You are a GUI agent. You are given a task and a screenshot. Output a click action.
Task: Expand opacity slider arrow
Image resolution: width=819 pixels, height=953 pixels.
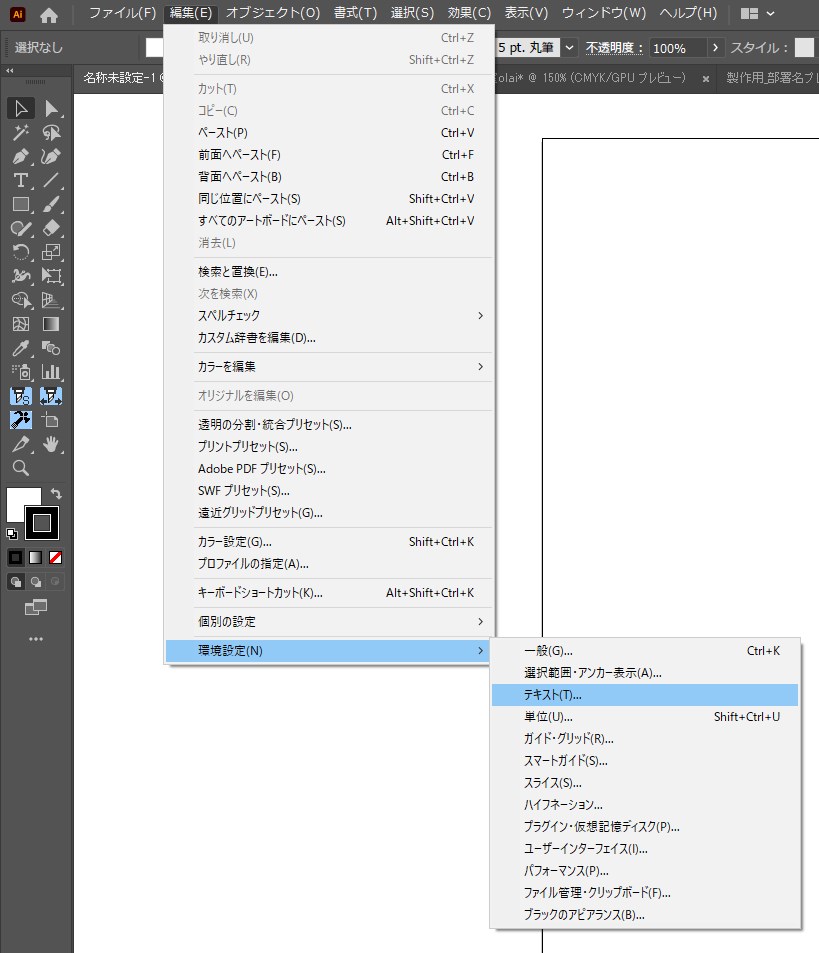click(715, 47)
